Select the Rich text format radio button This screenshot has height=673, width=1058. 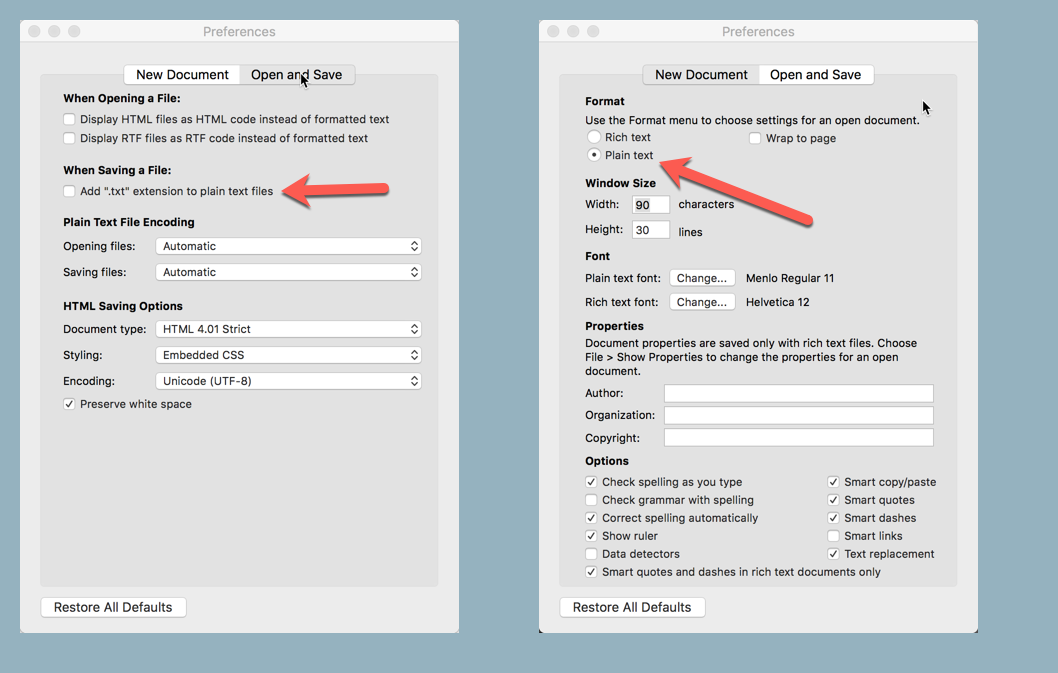click(594, 137)
